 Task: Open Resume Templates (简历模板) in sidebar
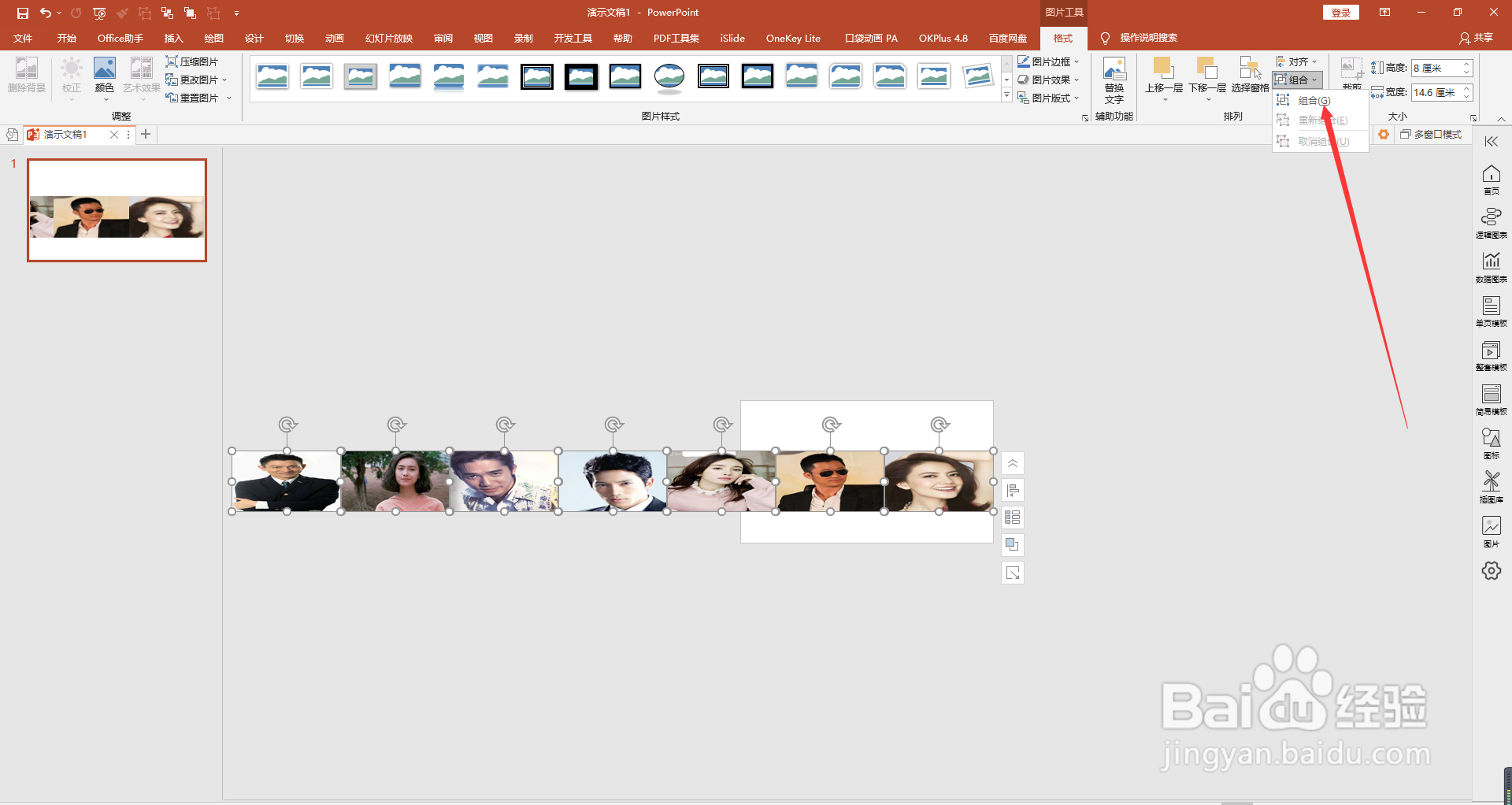click(x=1492, y=400)
